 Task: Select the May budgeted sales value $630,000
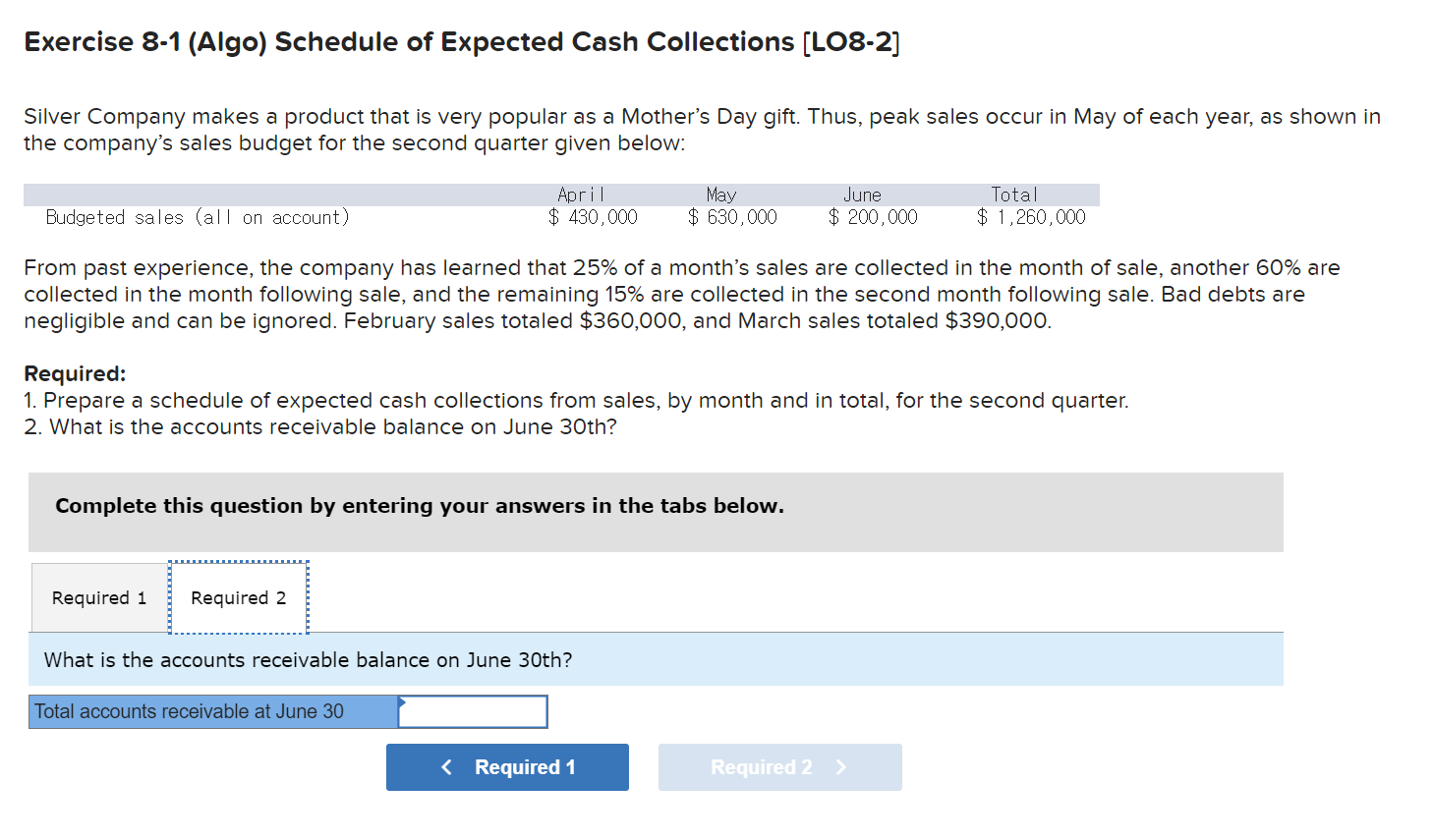coord(732,216)
